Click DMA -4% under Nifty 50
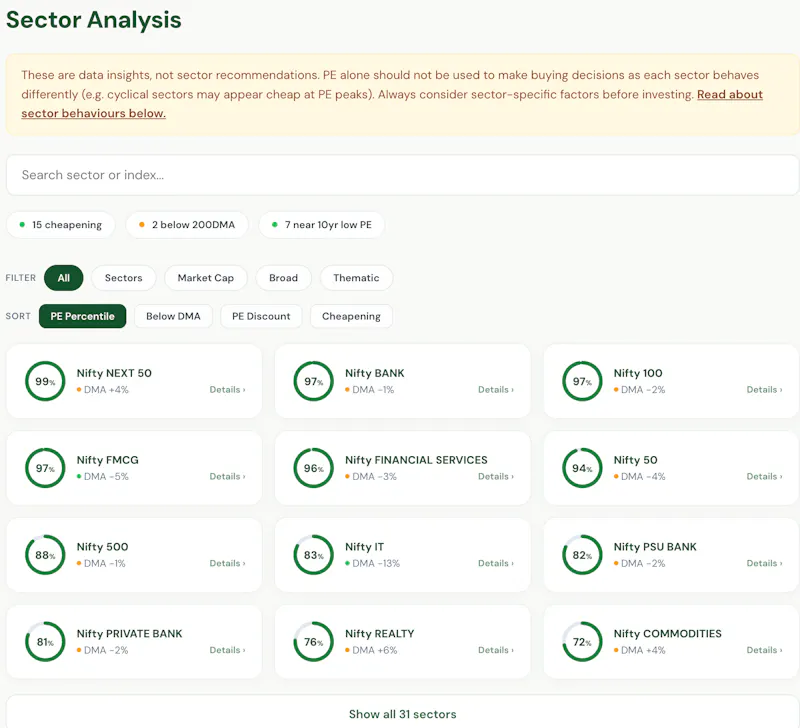Image resolution: width=800 pixels, height=728 pixels. [640, 476]
